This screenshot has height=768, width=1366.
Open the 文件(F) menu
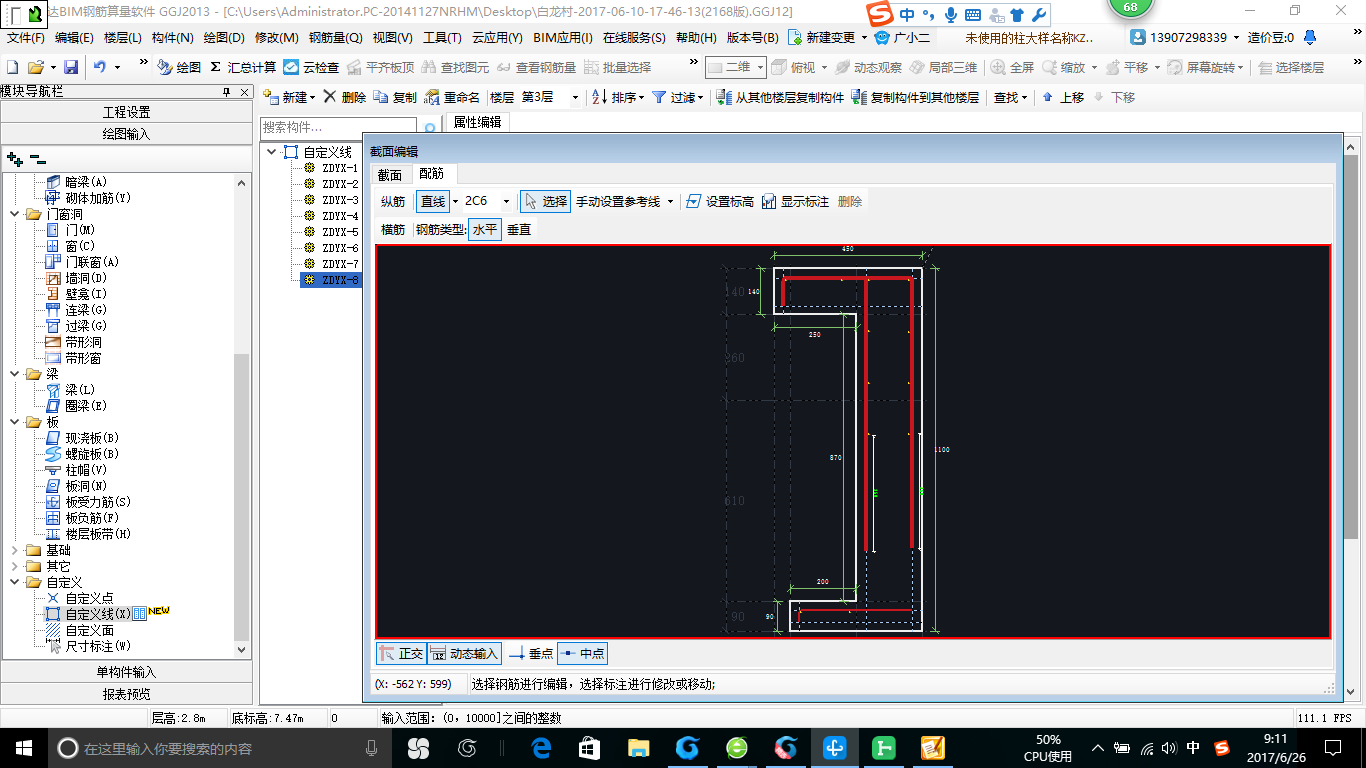(26, 37)
